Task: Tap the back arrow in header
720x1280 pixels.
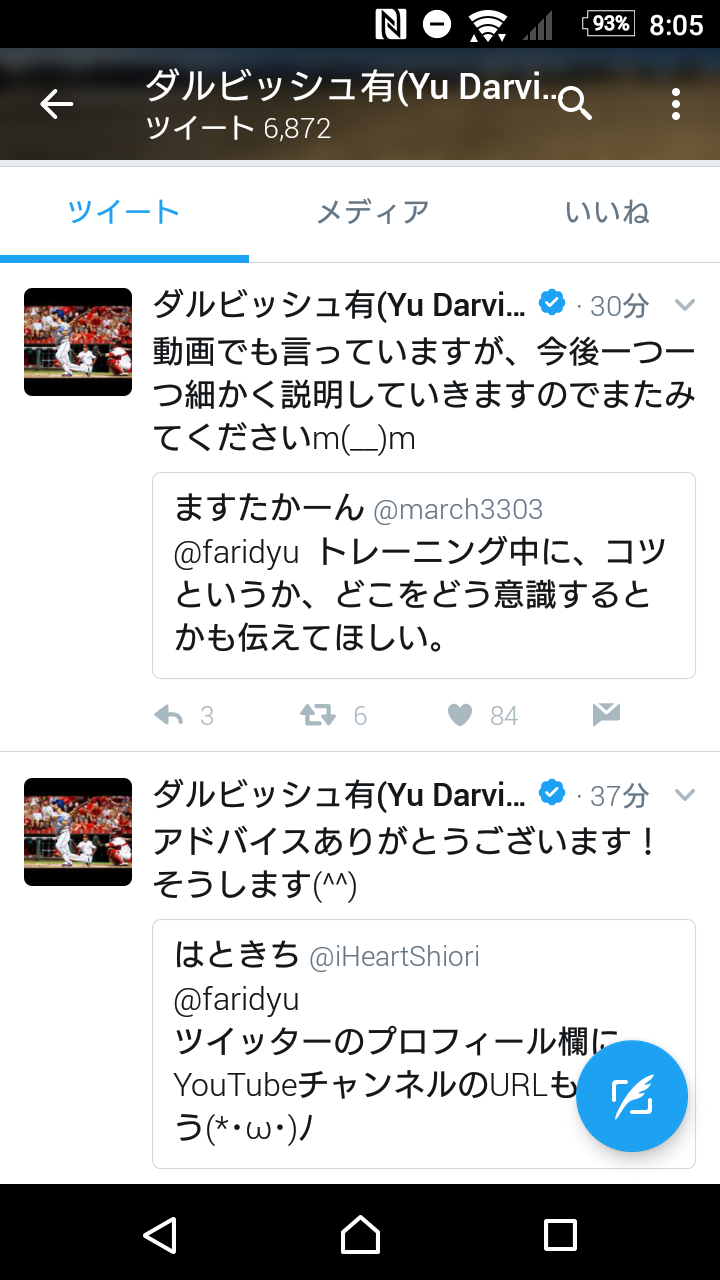Action: coord(57,104)
